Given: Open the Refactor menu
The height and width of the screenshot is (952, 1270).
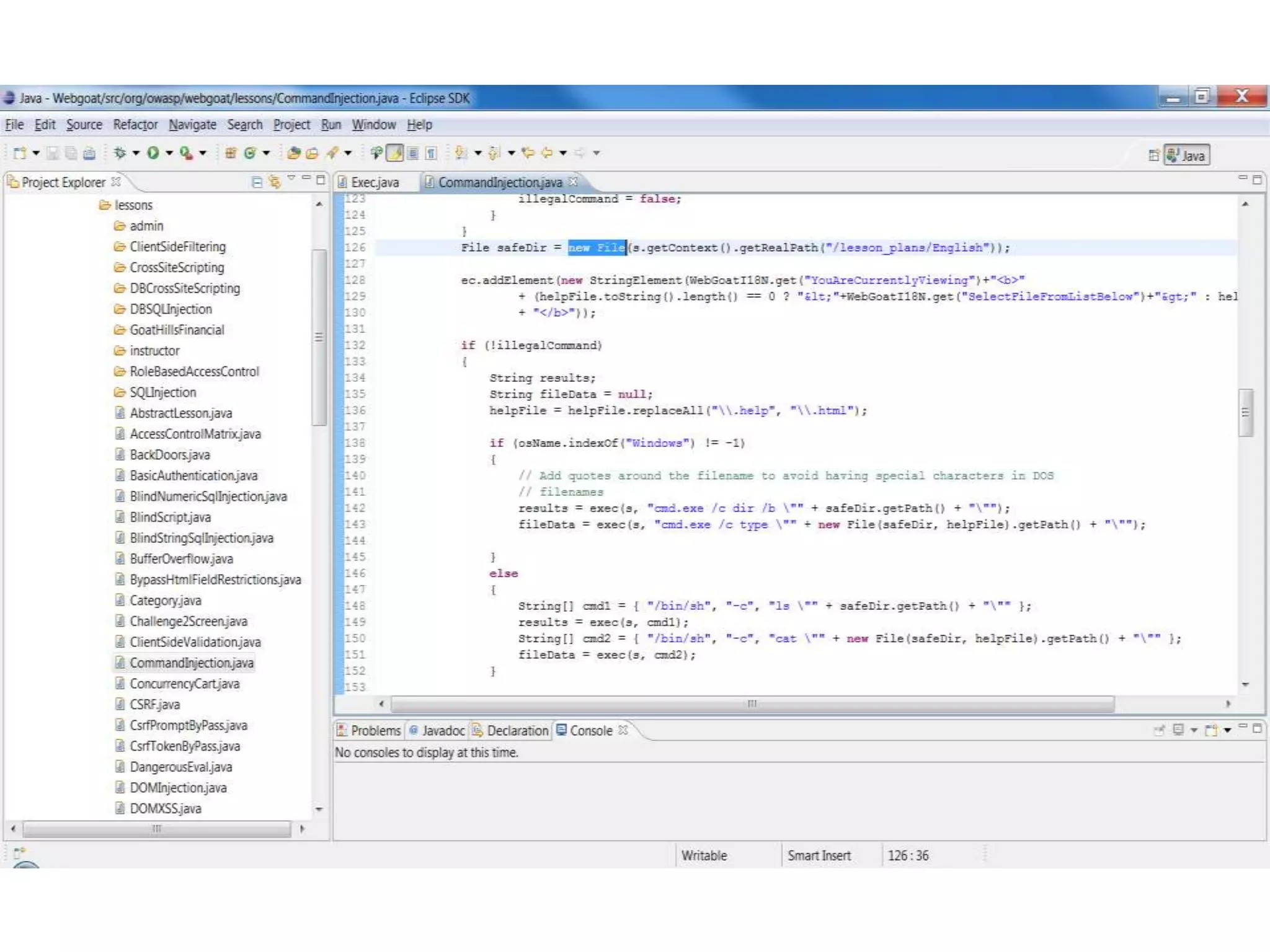Looking at the screenshot, I should (135, 125).
